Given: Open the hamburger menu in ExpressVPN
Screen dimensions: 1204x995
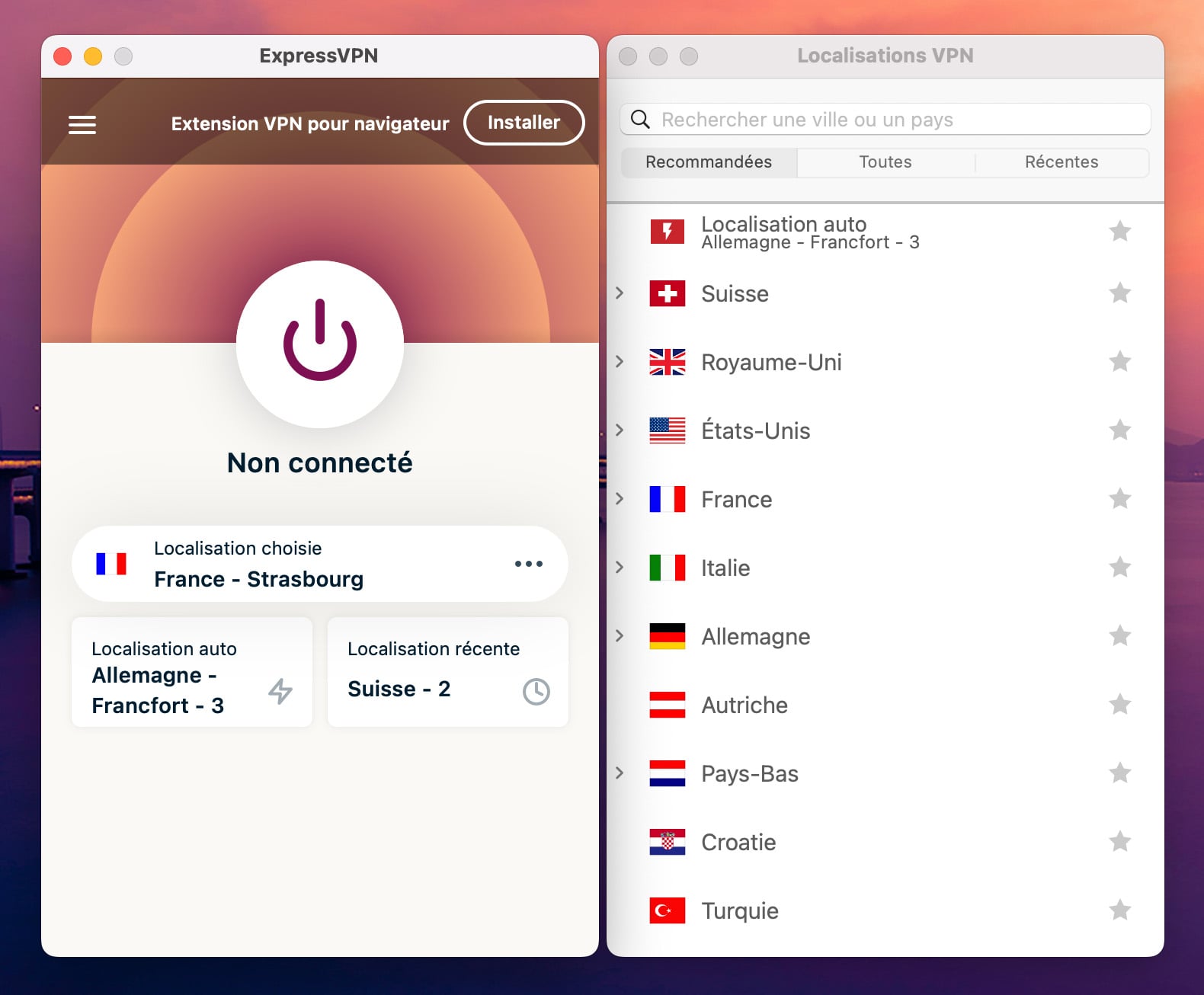Looking at the screenshot, I should [82, 124].
